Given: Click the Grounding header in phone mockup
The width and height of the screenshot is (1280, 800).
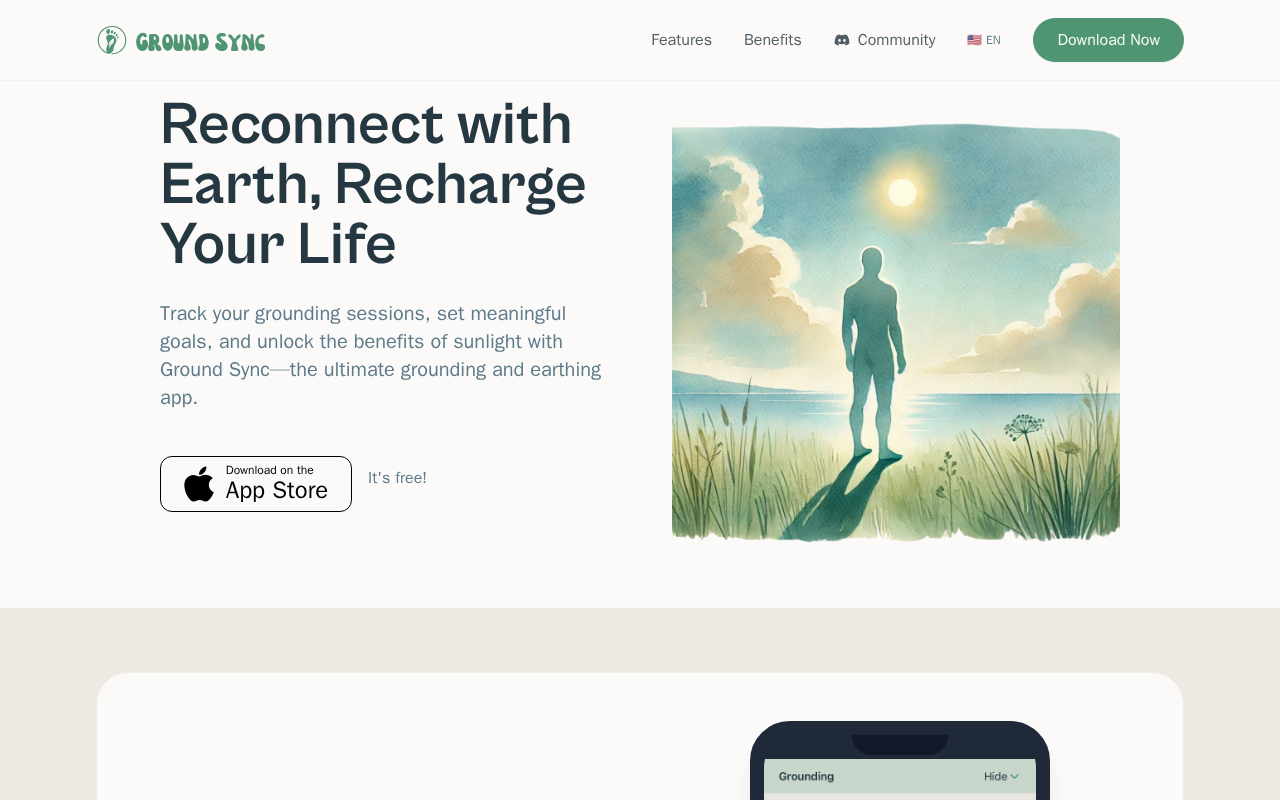Looking at the screenshot, I should pos(806,776).
